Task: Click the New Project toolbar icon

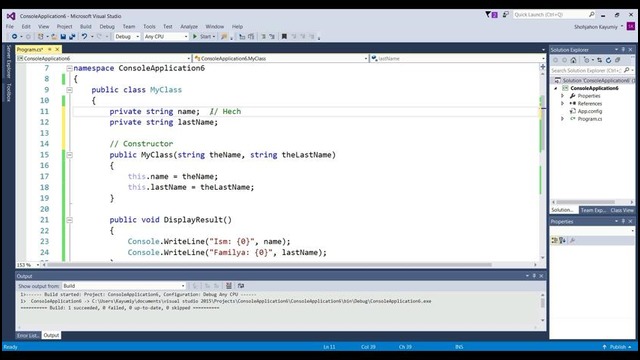Action: pos(40,36)
